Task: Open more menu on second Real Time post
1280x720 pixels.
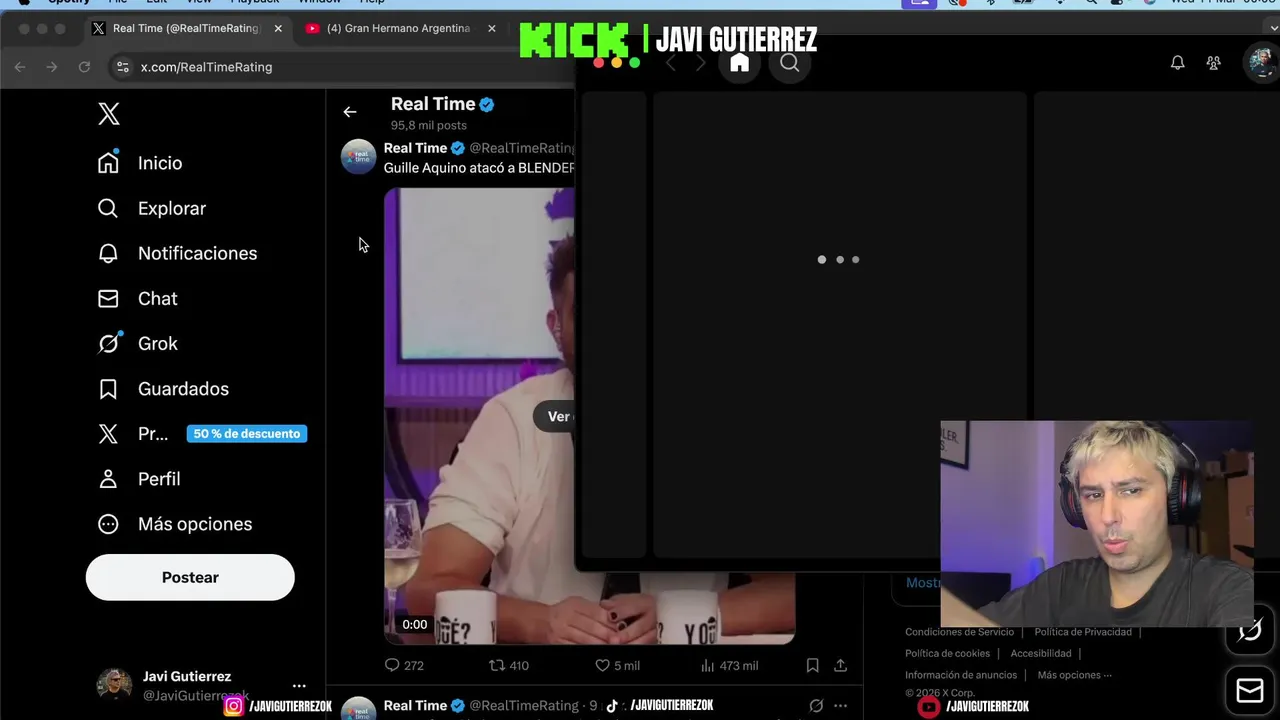Action: [841, 706]
